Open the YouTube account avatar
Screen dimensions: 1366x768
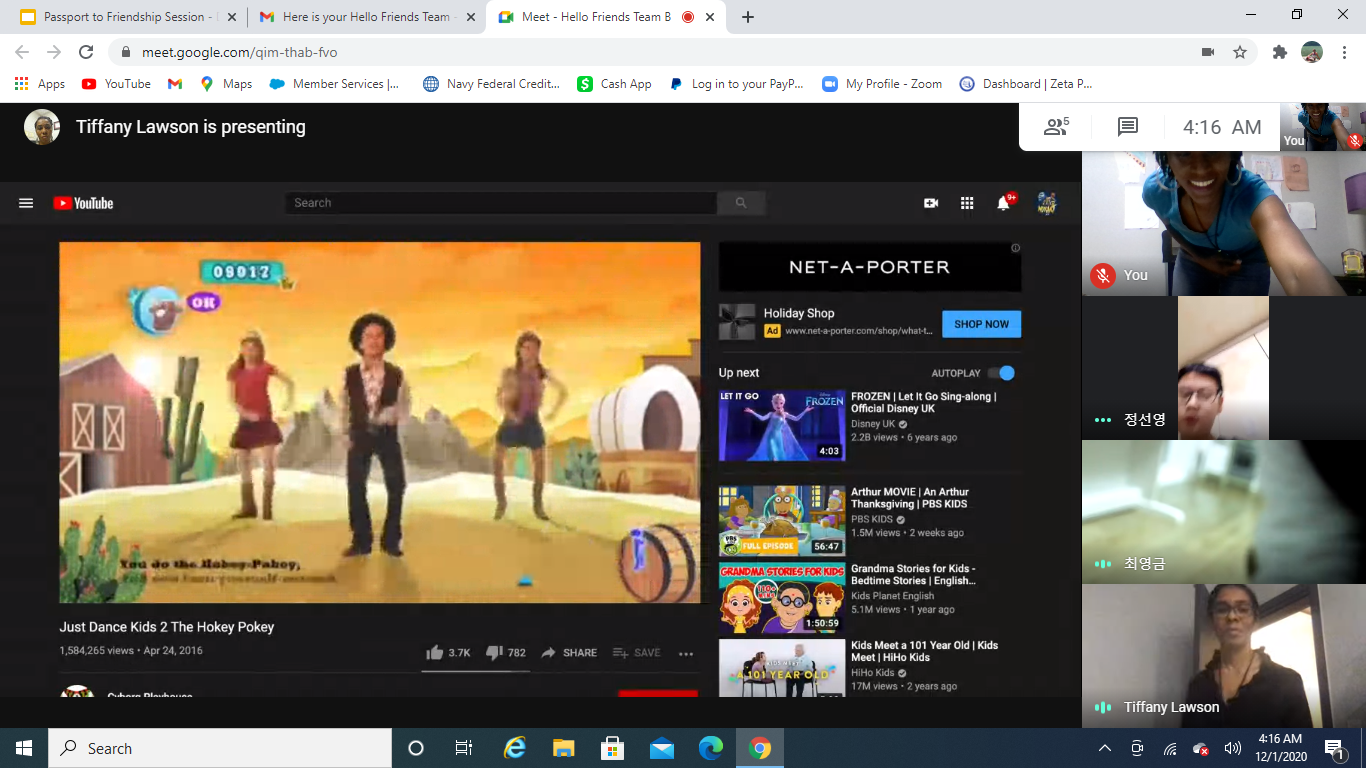coord(1047,203)
